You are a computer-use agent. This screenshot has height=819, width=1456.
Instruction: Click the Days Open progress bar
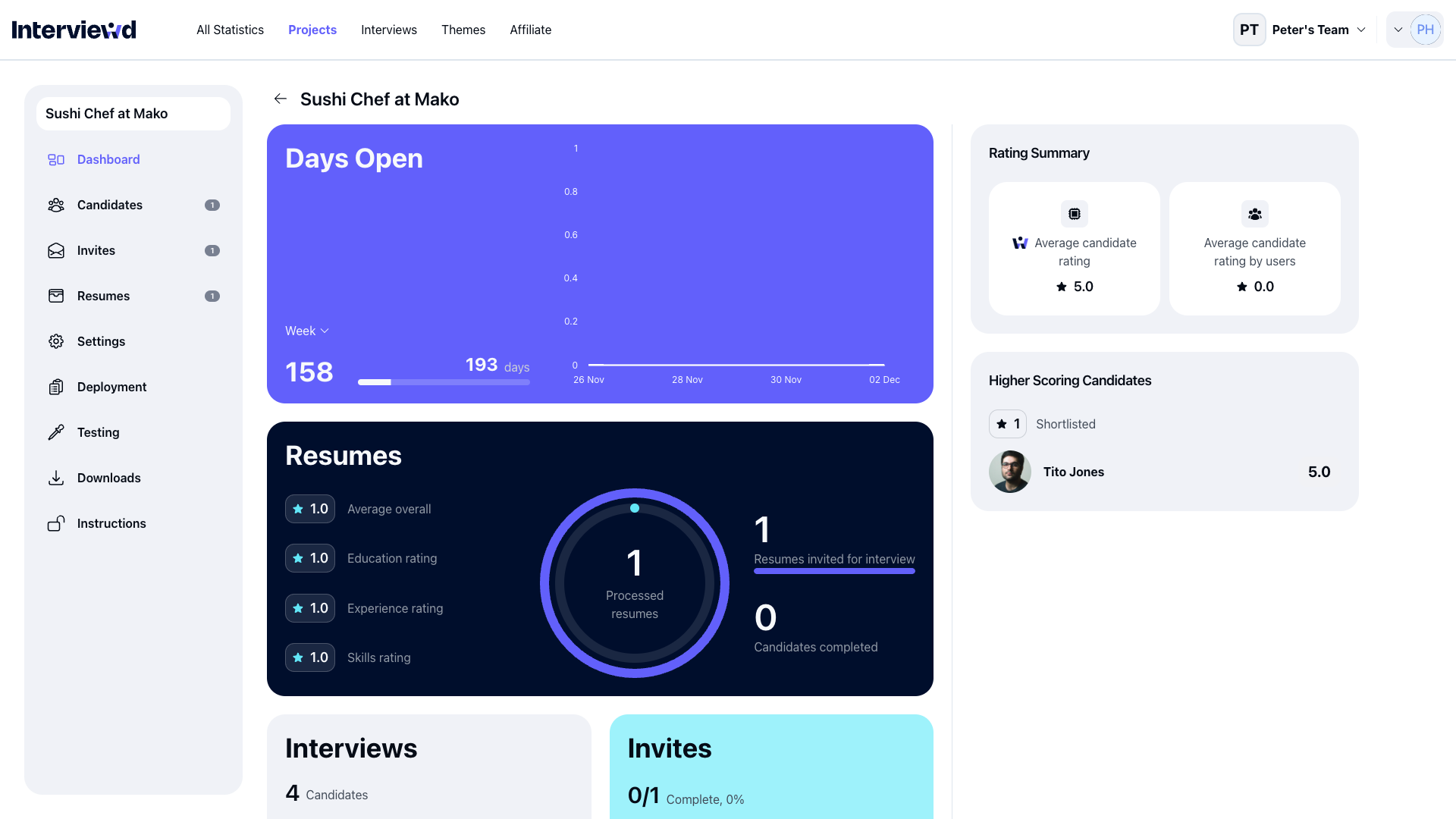click(x=444, y=382)
